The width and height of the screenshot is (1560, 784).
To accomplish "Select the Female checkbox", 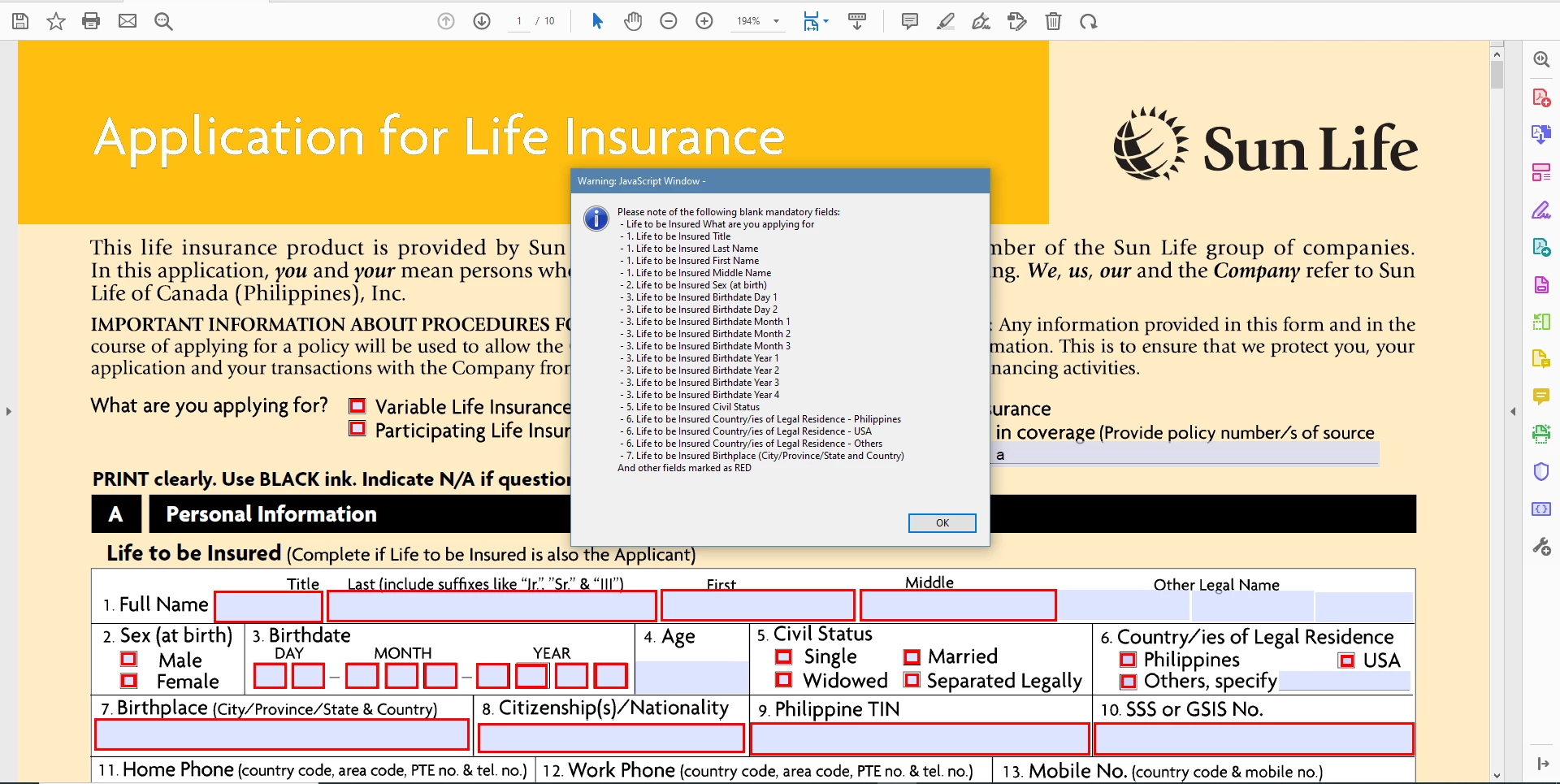I will [128, 680].
